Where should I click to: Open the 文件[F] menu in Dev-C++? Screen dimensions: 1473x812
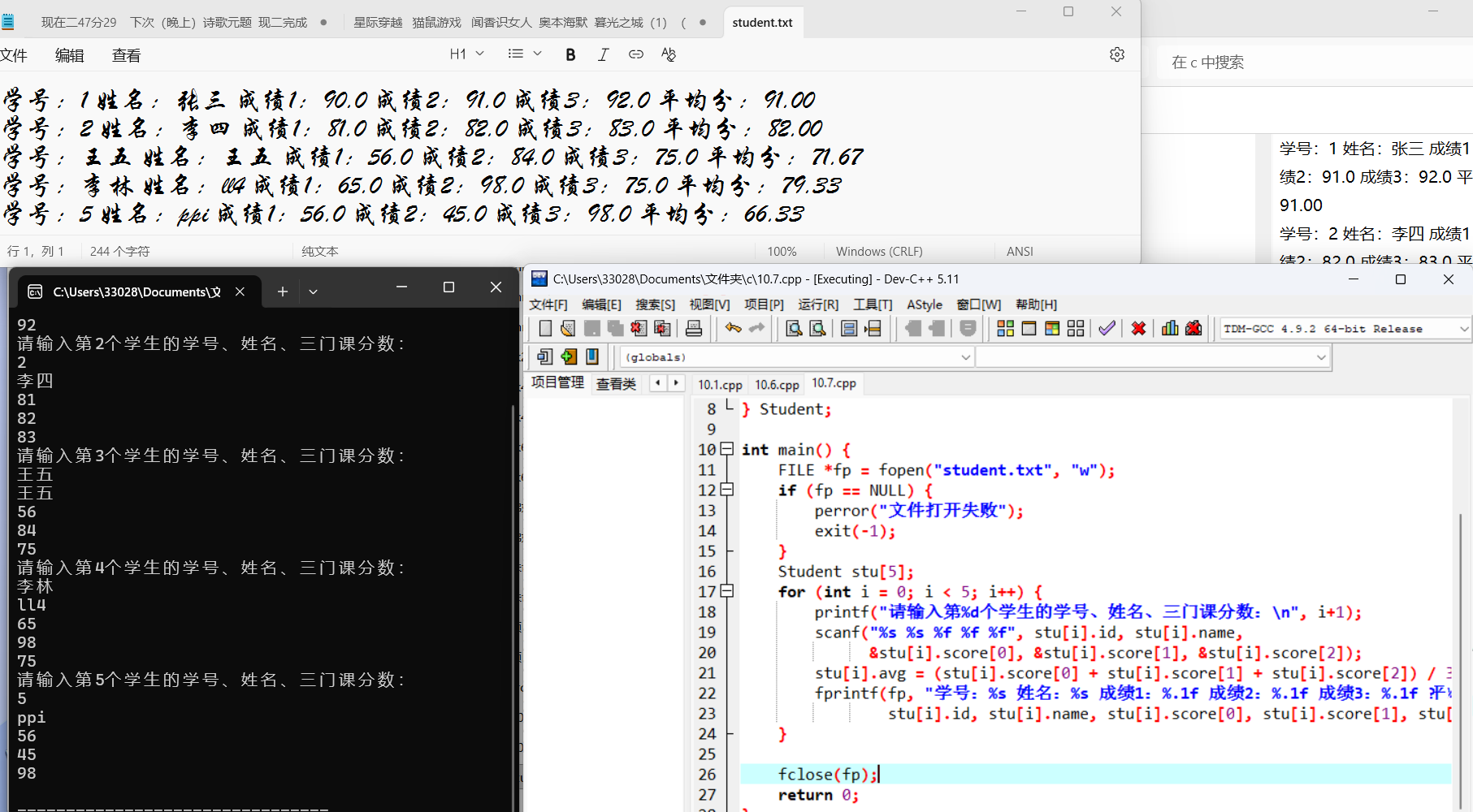click(548, 304)
